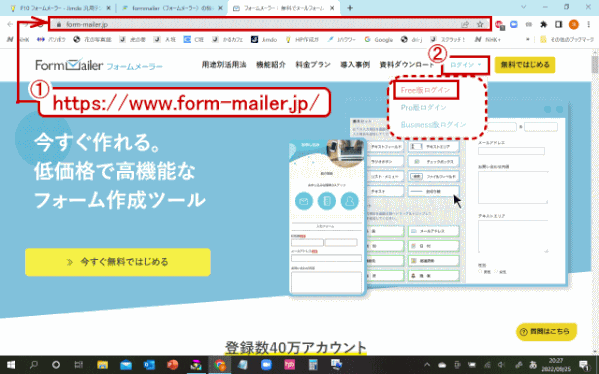599x374 pixels.
Task: Open the NHK+ bookmark
Action: point(487,39)
